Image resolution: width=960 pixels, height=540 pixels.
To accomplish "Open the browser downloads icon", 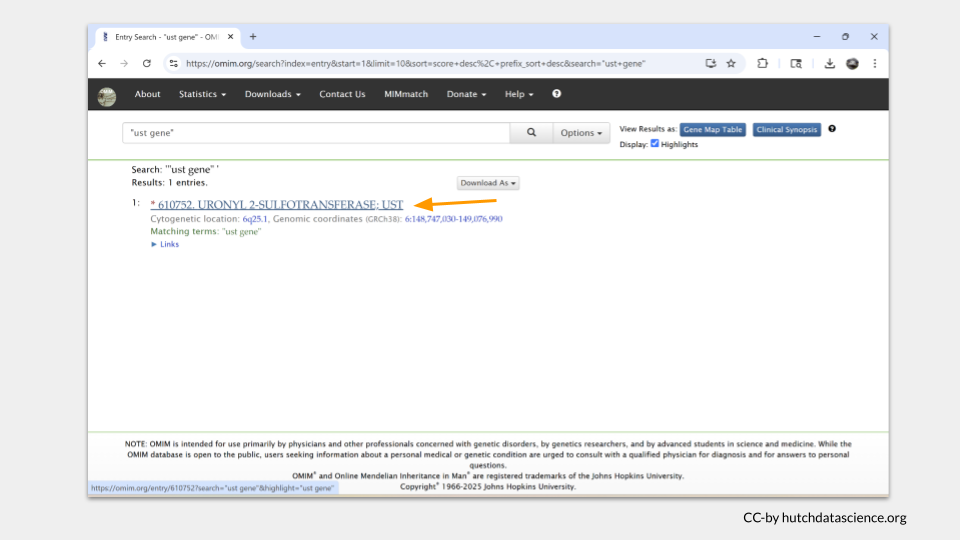I will tap(830, 64).
